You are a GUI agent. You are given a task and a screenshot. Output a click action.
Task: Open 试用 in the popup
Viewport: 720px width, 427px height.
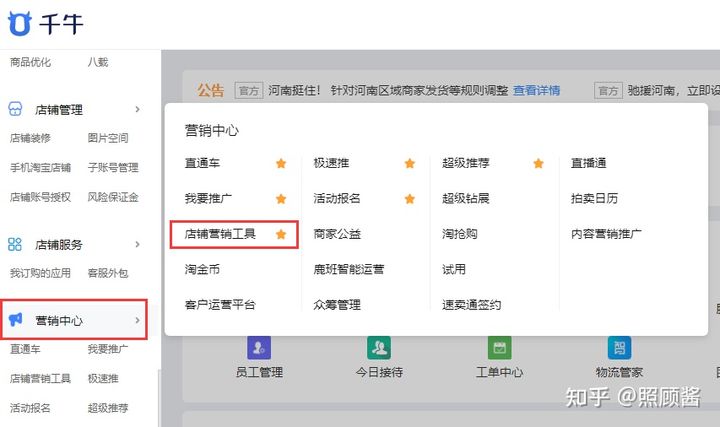point(454,269)
